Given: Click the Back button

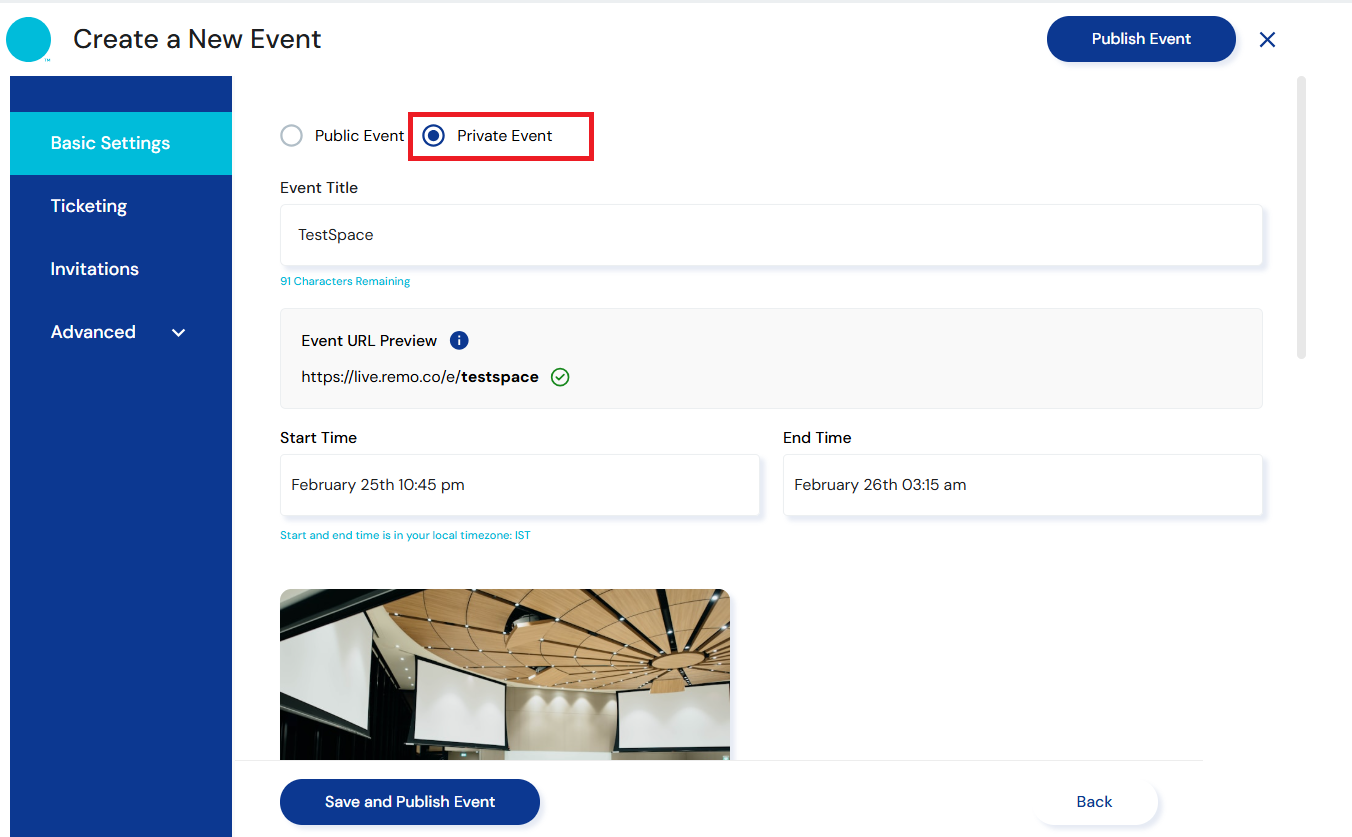Looking at the screenshot, I should coord(1094,802).
